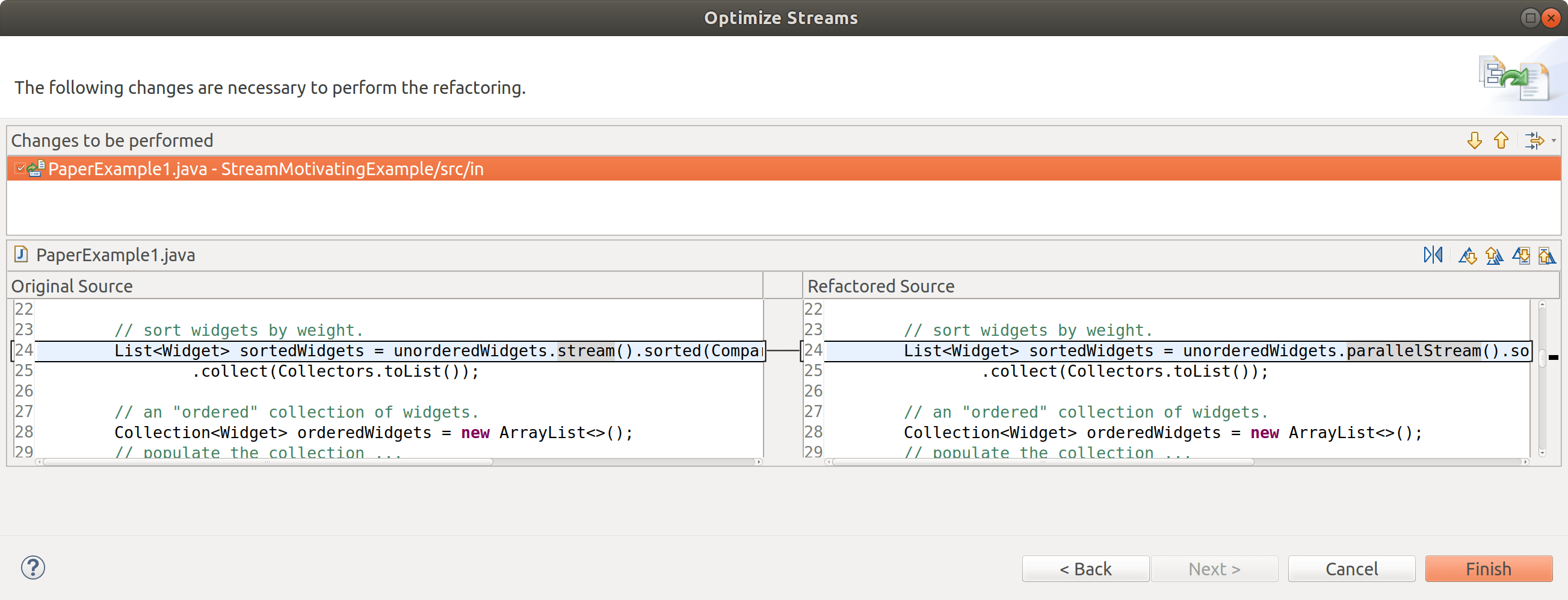The image size is (1568, 600).
Task: Open filter changes dropdown arrow
Action: point(1554,141)
